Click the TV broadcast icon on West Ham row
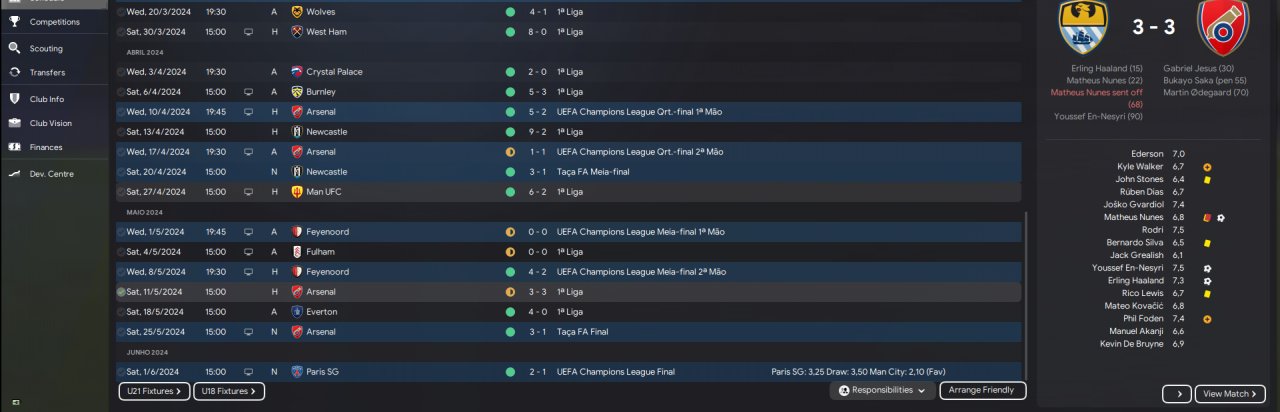The width and height of the screenshot is (1280, 412). (249, 32)
